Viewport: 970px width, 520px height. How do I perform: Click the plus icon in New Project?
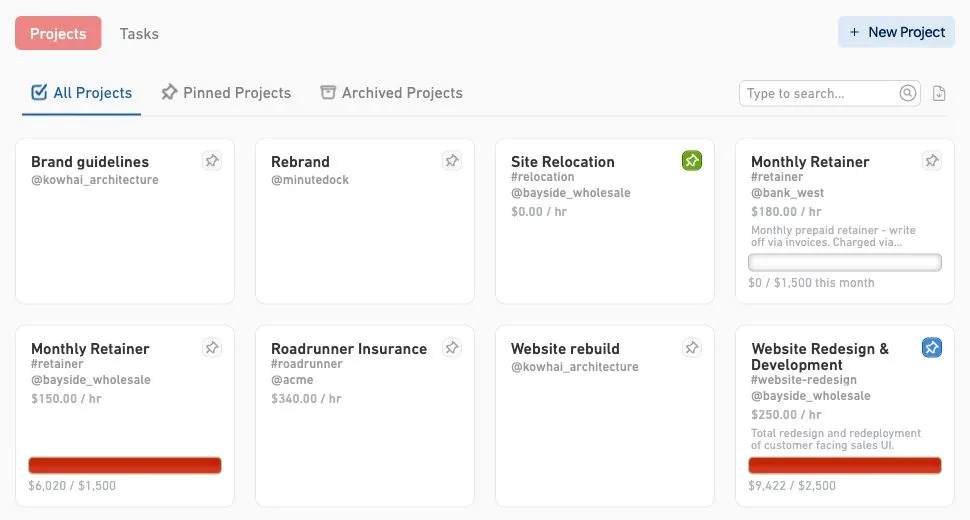pyautogui.click(x=854, y=32)
